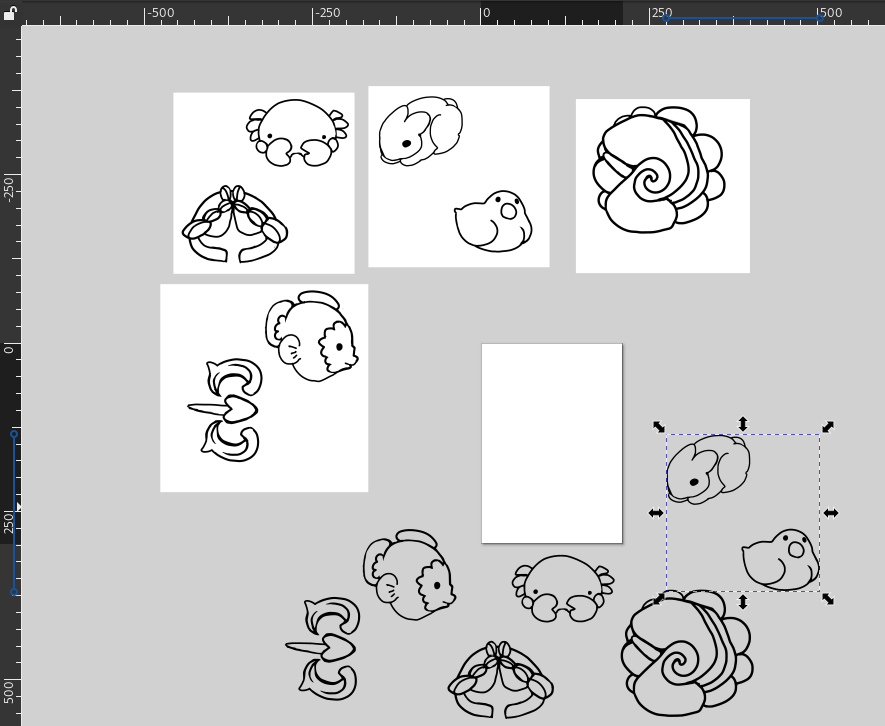Click the left-middle horizontal scale handle
The width and height of the screenshot is (885, 726).
click(656, 513)
